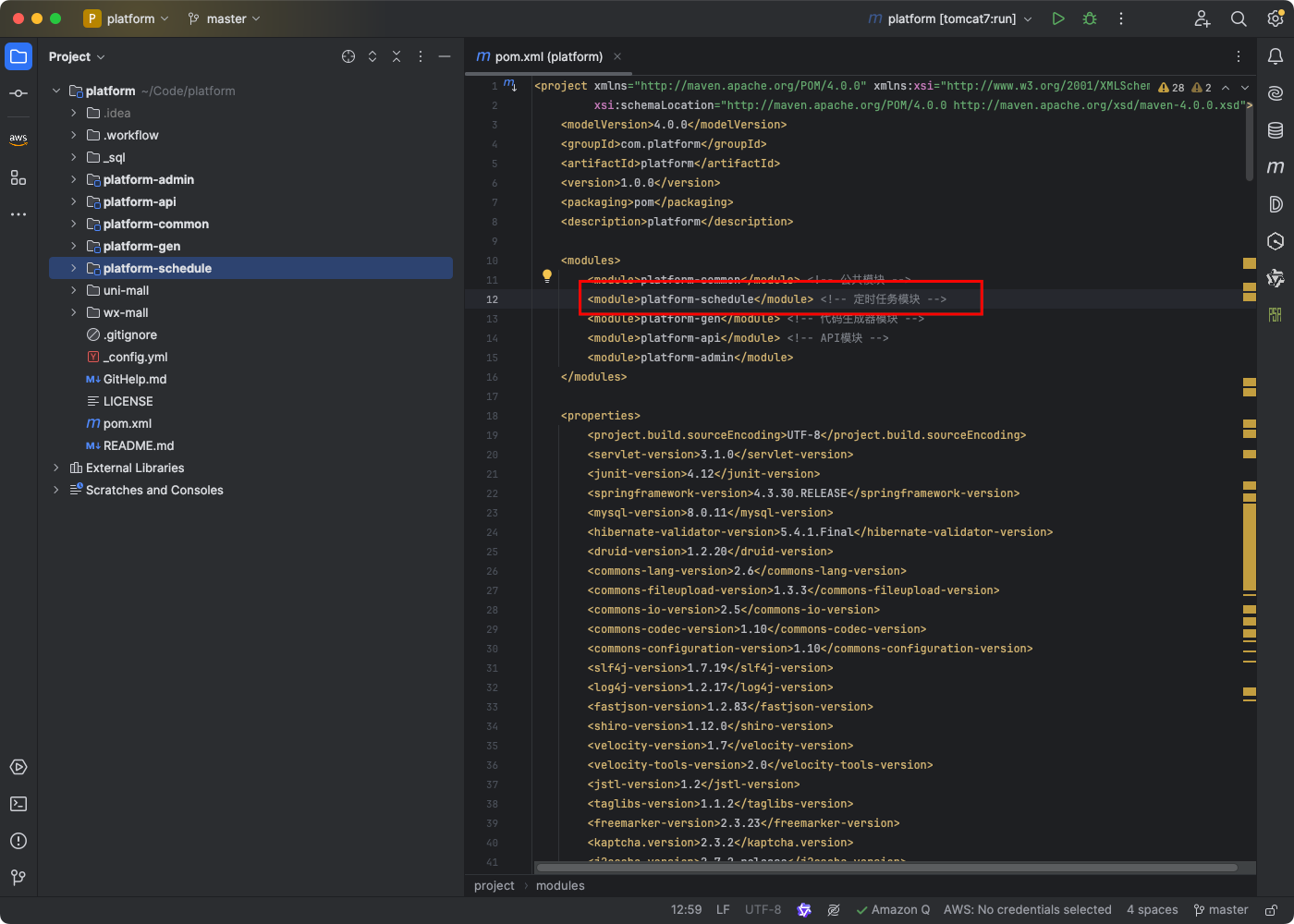Show more tool windows in left stripe
This screenshot has width=1294, height=924.
click(18, 214)
